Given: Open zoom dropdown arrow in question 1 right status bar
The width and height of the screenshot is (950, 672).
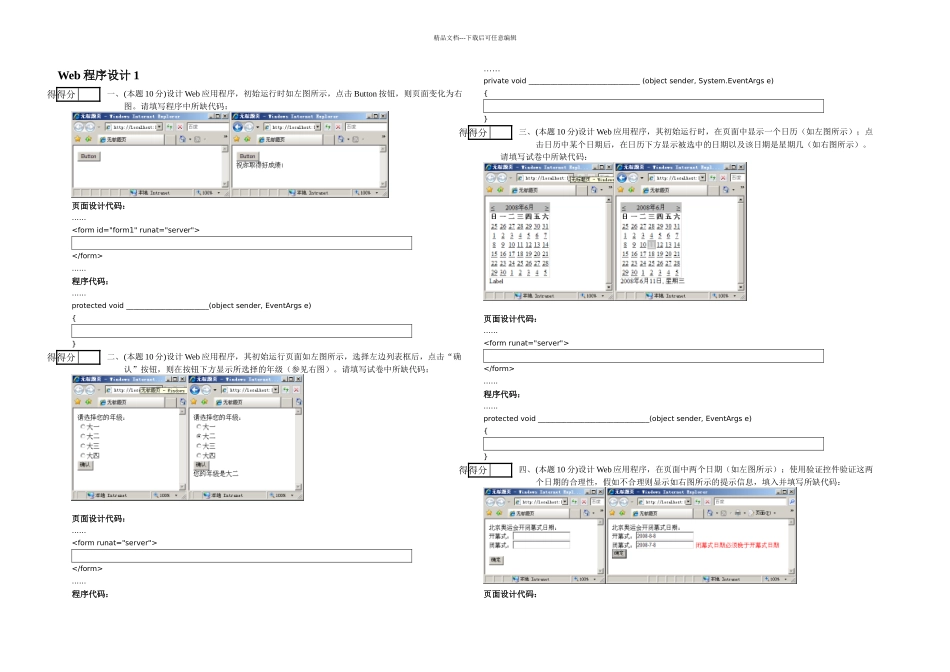Looking at the screenshot, I should [377, 193].
